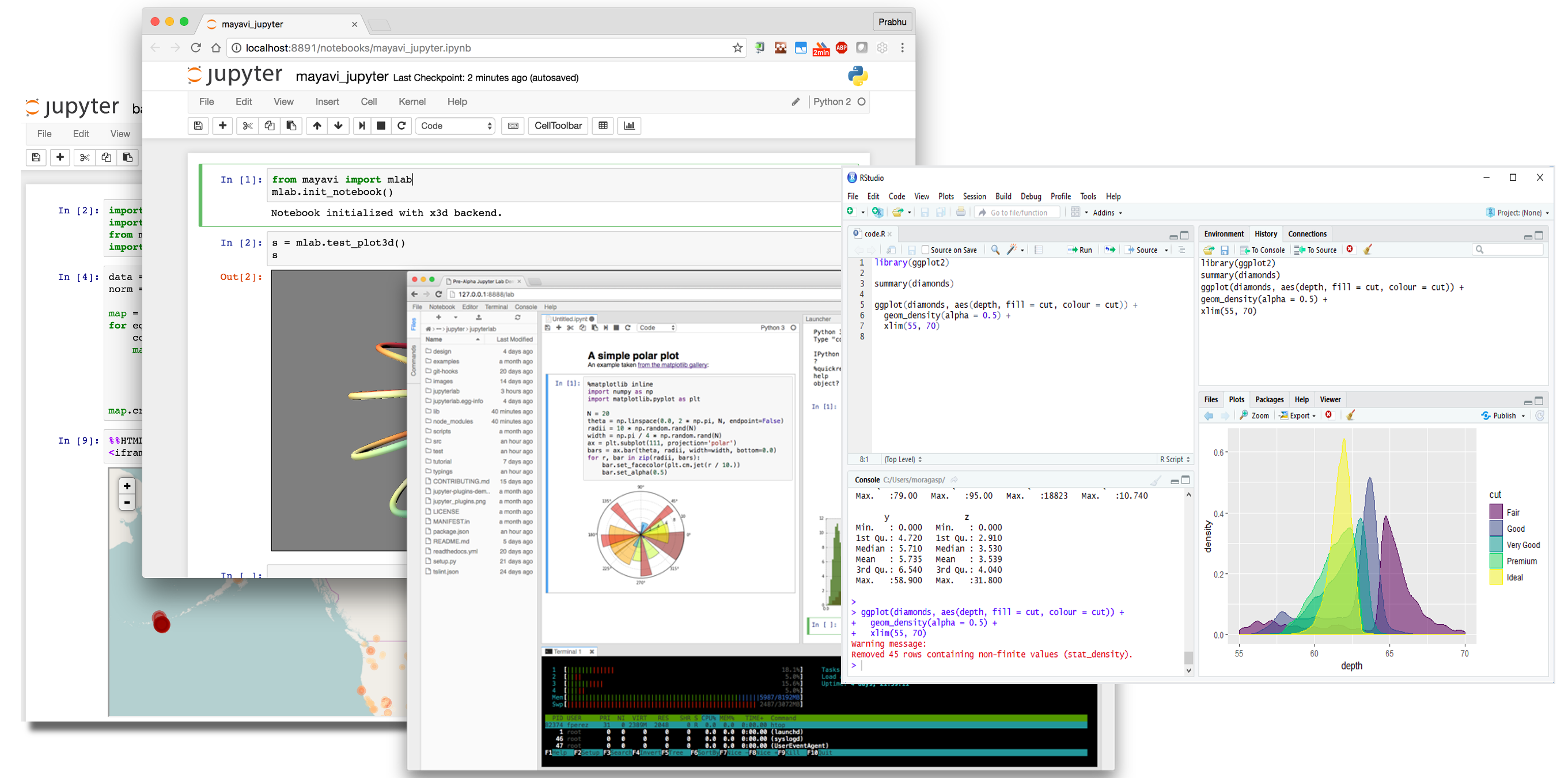The image size is (1568, 778).
Task: Select the Terminal 1 tab in JupyterLab
Action: point(567,651)
